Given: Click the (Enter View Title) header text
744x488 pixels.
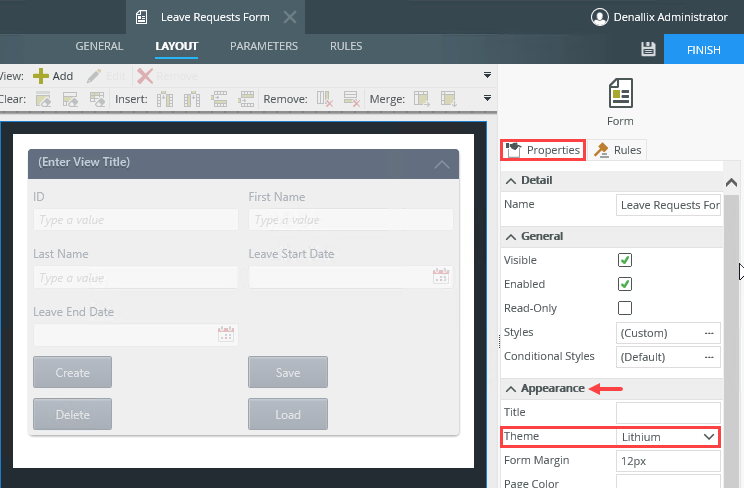Looking at the screenshot, I should [84, 162].
